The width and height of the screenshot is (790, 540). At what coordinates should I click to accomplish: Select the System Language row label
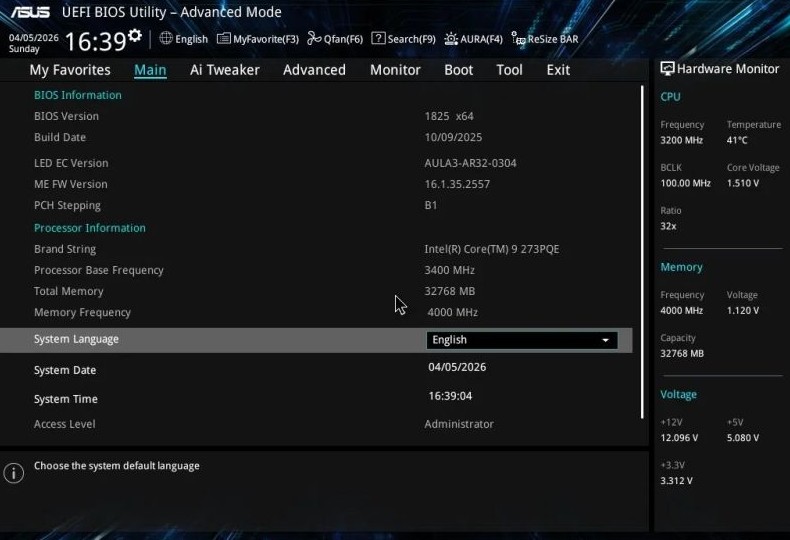point(76,340)
